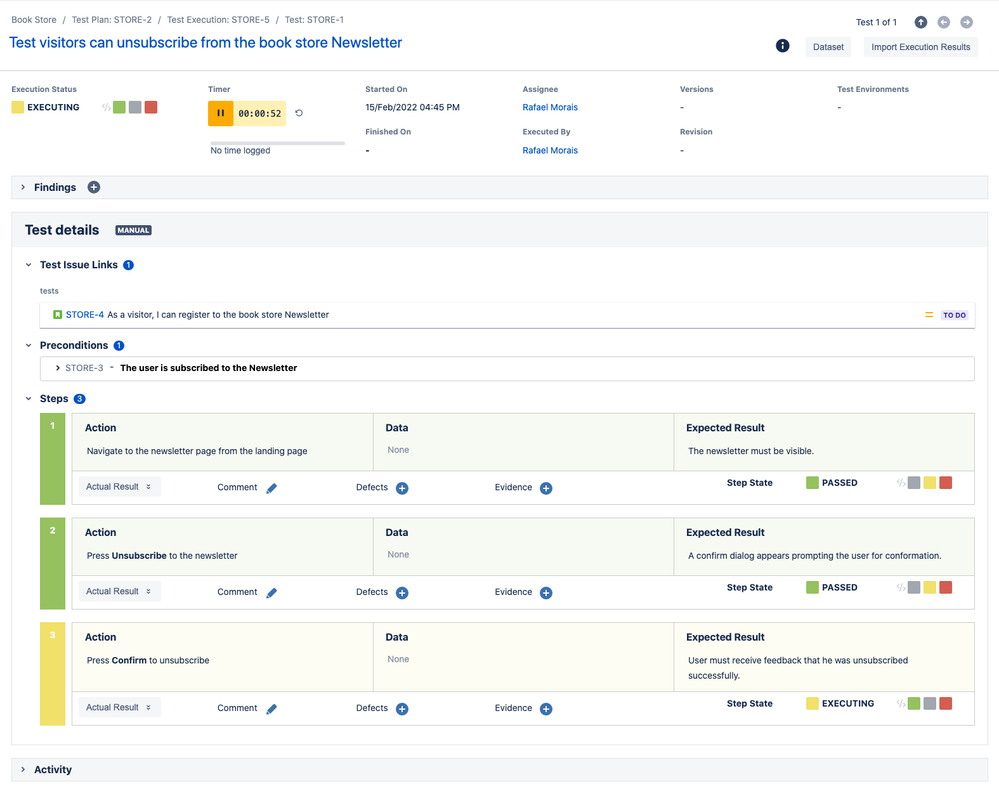Add a defect to step 2
This screenshot has height=796, width=999.
click(402, 593)
